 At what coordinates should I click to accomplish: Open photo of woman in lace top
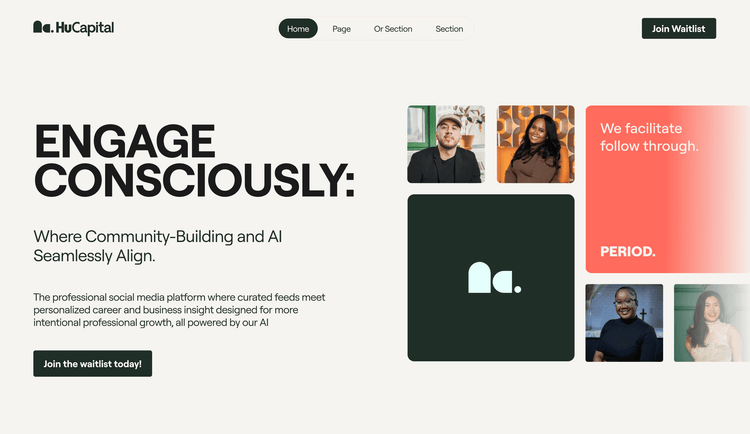coord(712,323)
